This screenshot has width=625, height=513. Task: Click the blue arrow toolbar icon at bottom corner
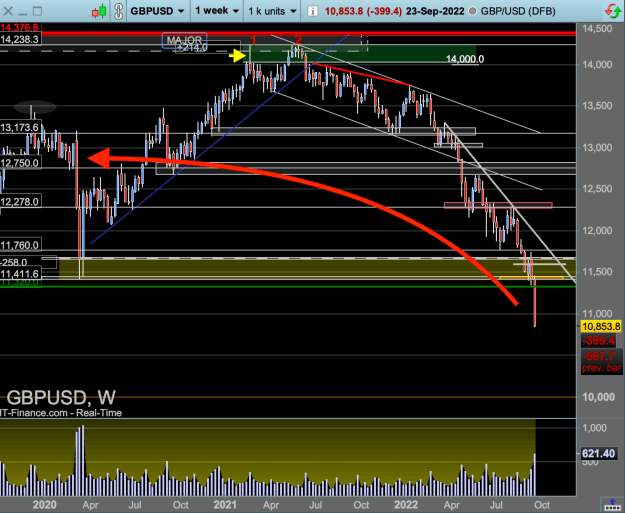612,505
